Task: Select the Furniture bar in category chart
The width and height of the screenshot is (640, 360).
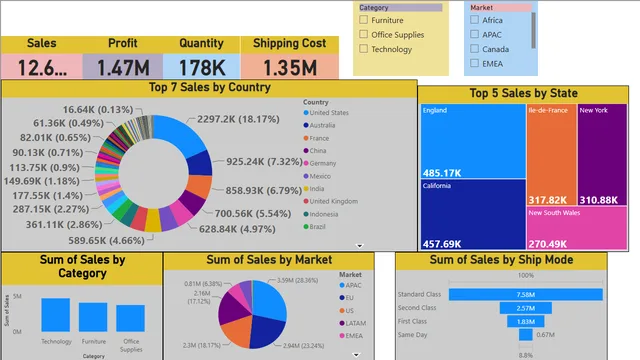Action: [93, 317]
